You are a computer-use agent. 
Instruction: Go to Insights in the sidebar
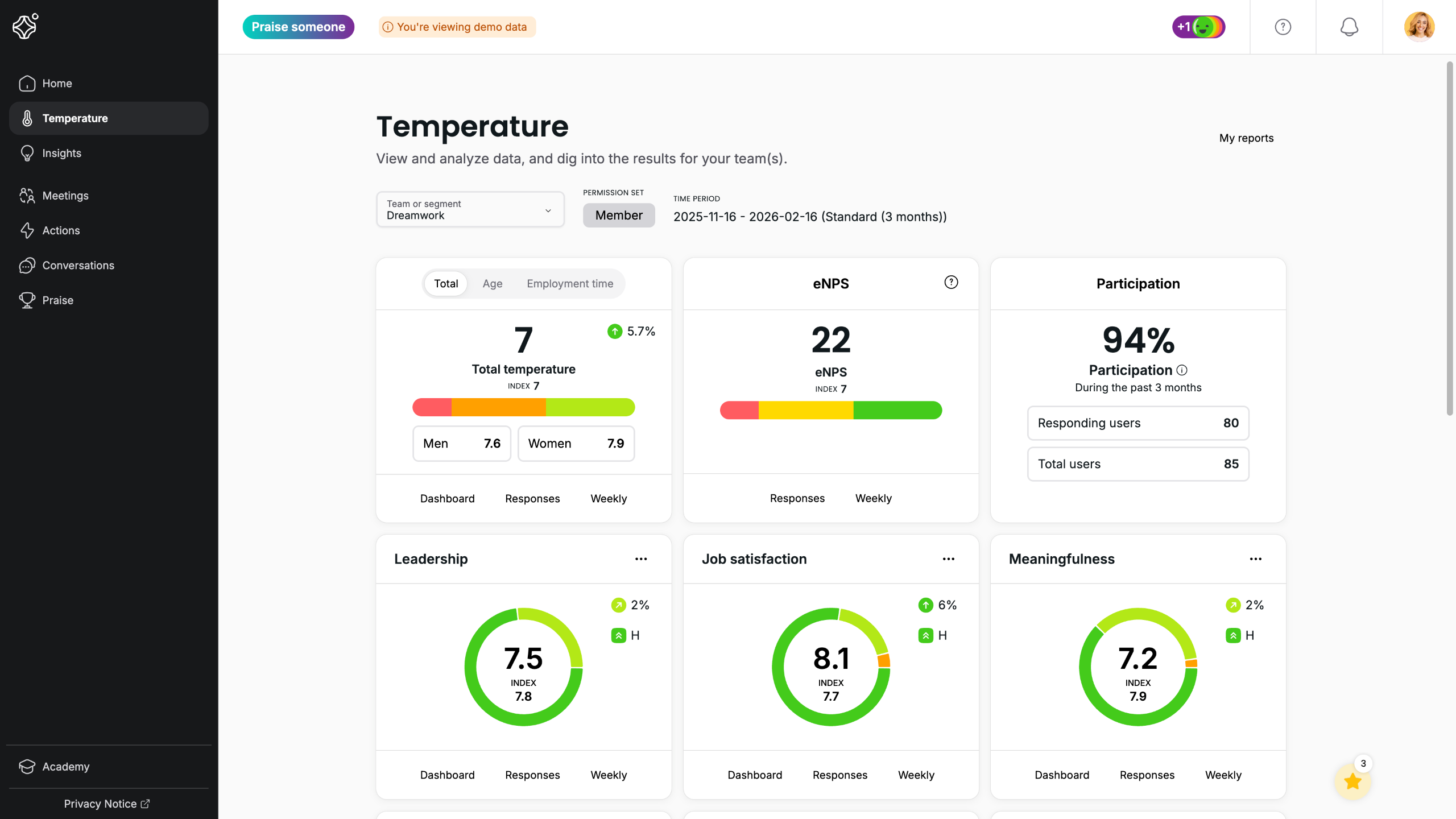61,153
